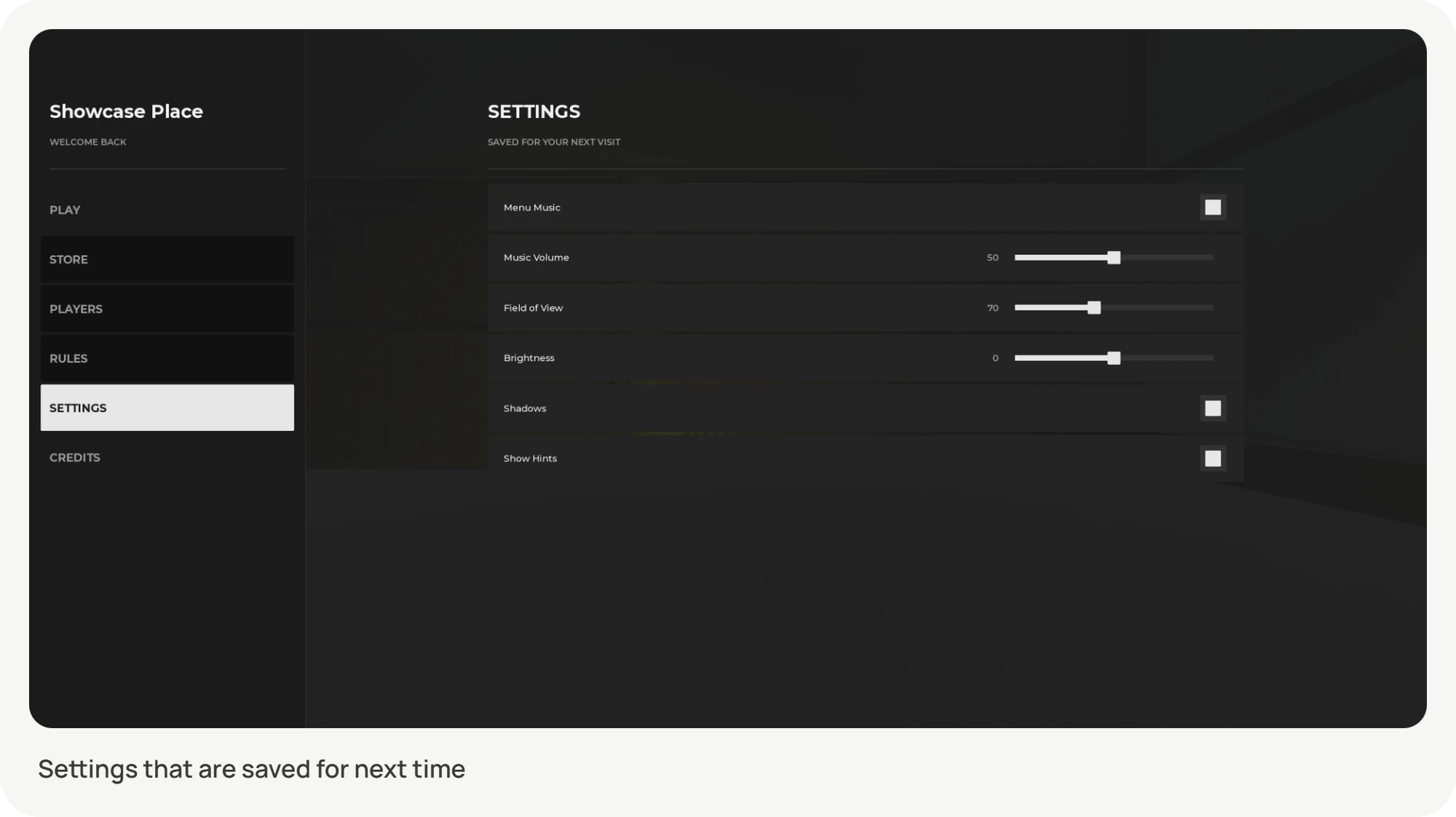This screenshot has width=1456, height=817.
Task: Click the Brightness label
Action: pyautogui.click(x=529, y=358)
